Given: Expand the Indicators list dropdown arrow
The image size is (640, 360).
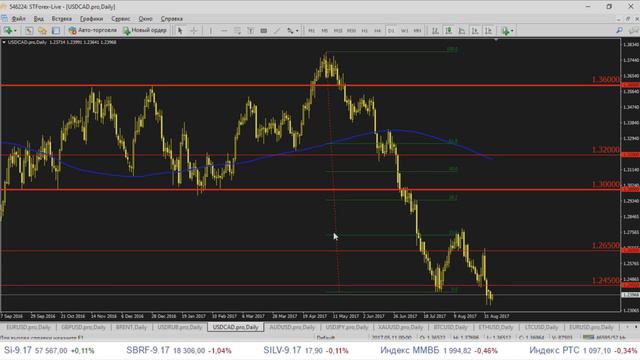Looking at the screenshot, I should 512,31.
